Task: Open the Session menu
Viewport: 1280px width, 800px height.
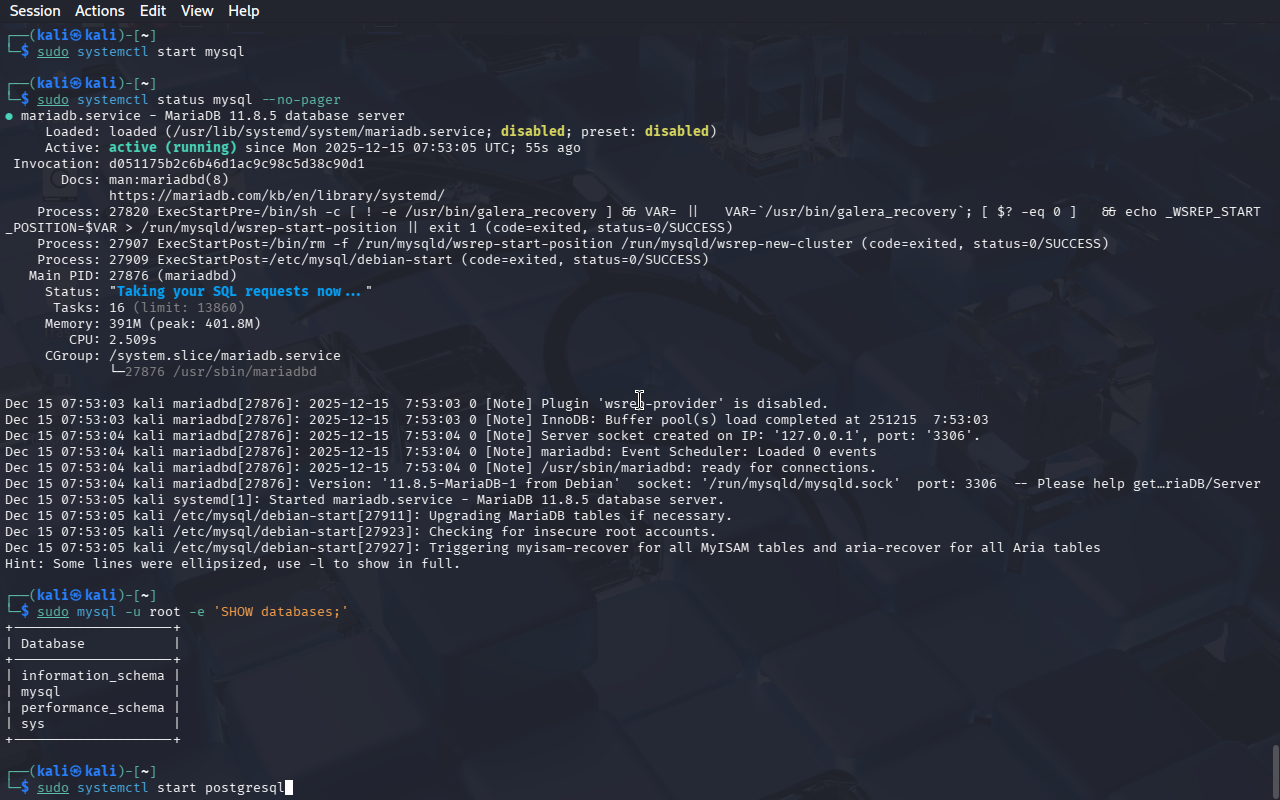Action: pyautogui.click(x=35, y=11)
